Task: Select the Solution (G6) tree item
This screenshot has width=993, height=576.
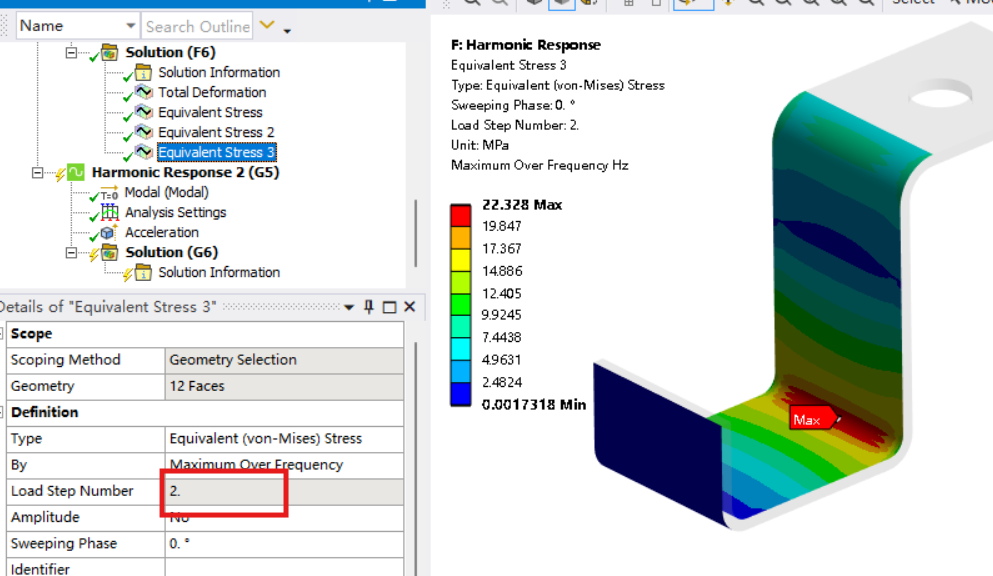Action: pos(171,253)
